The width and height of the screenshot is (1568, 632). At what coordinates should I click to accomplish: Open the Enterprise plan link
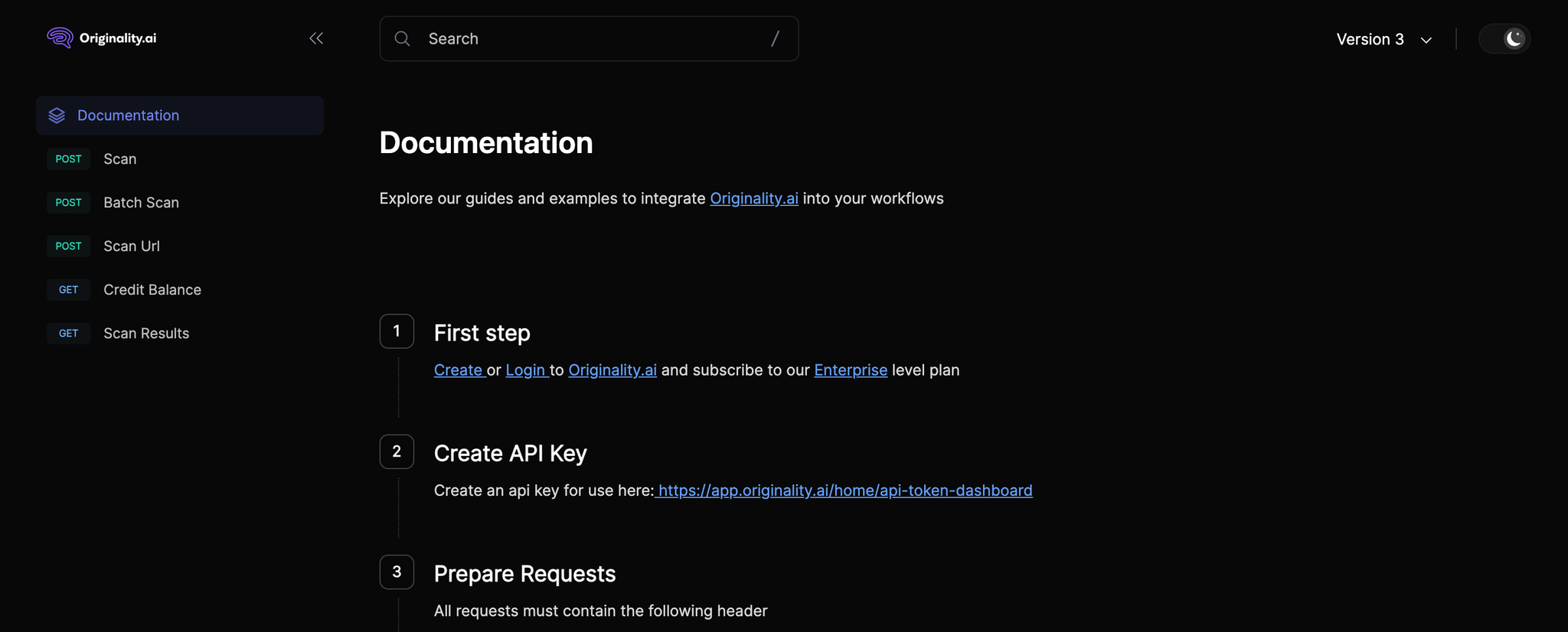click(851, 370)
